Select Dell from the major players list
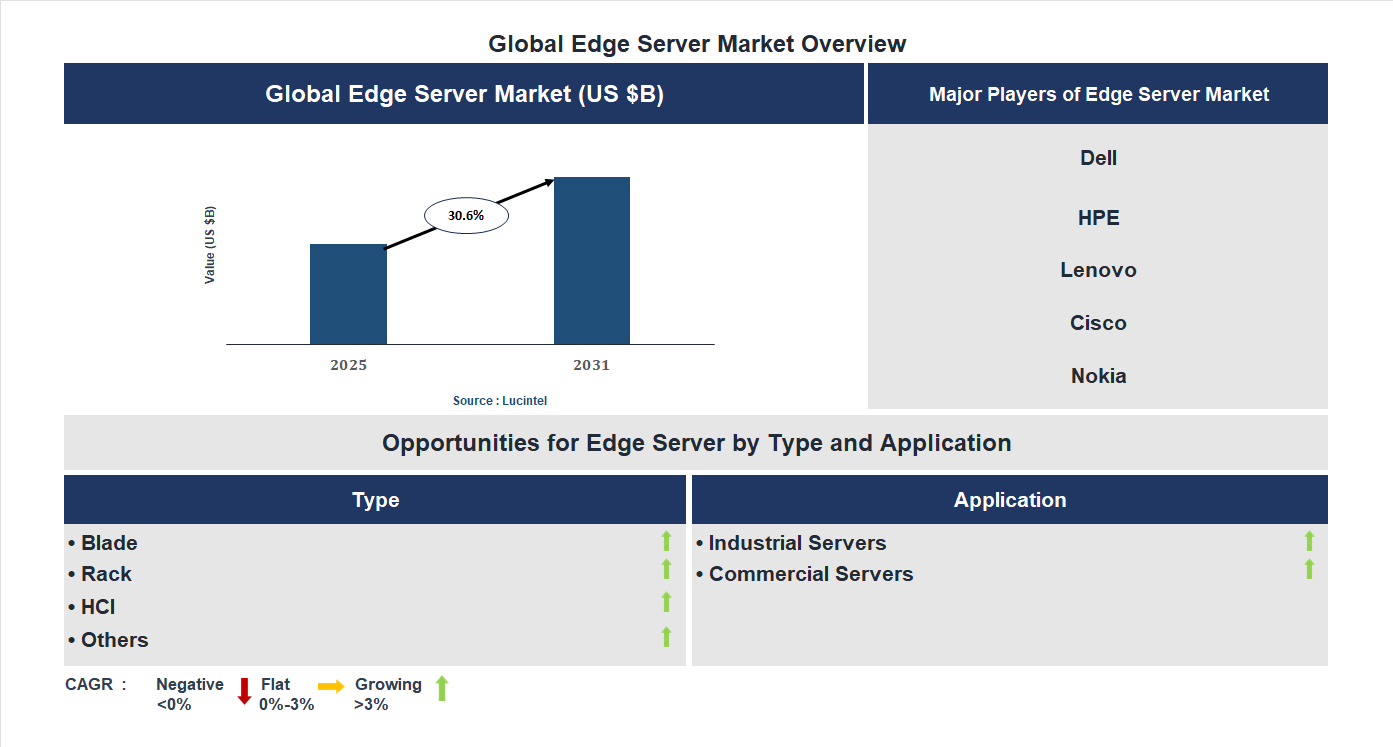 1098,157
